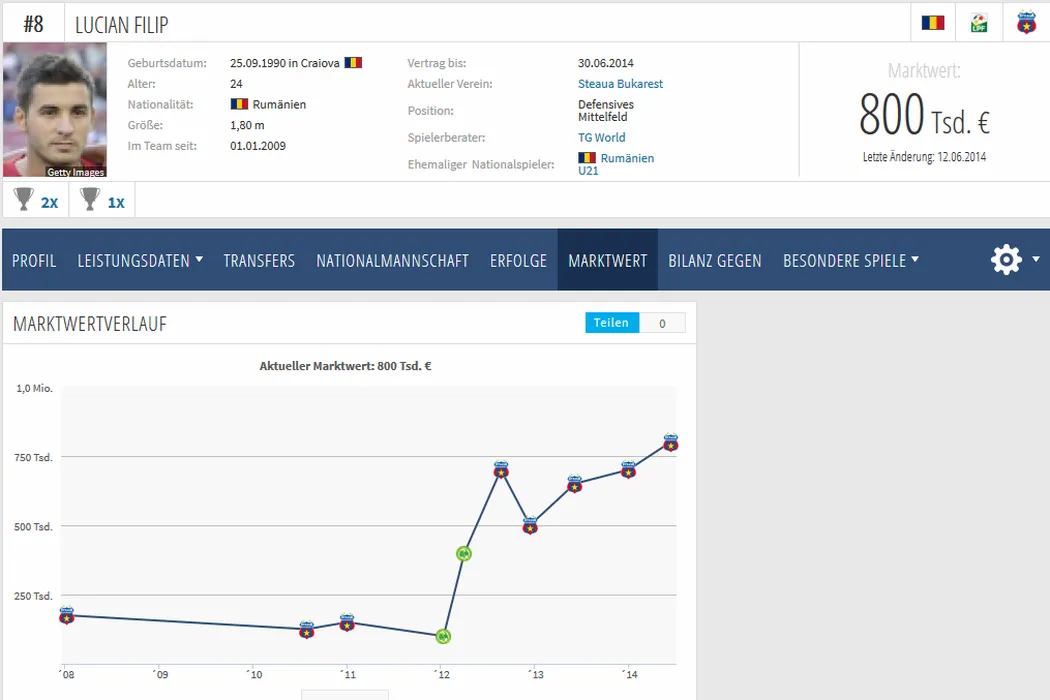
Task: Select the Bilanz gegen tab
Action: pos(715,260)
